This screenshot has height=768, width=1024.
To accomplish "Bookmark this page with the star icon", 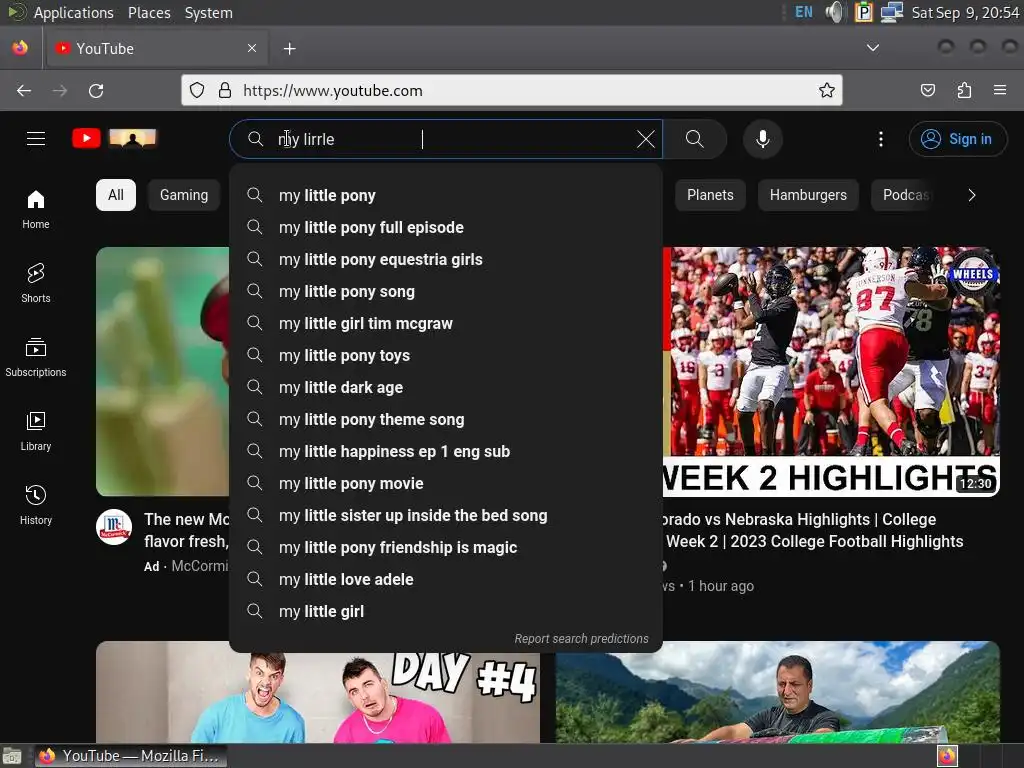I will 827,91.
